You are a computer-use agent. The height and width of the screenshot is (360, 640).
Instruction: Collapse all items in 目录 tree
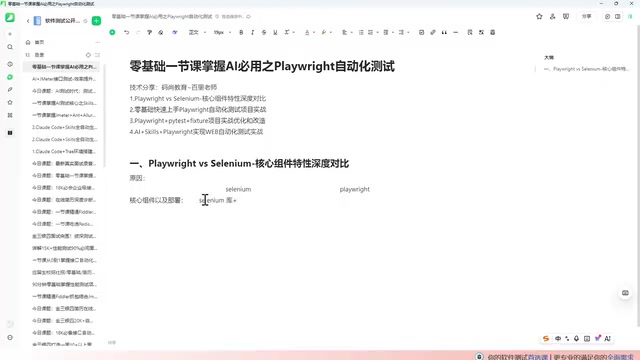point(97,55)
